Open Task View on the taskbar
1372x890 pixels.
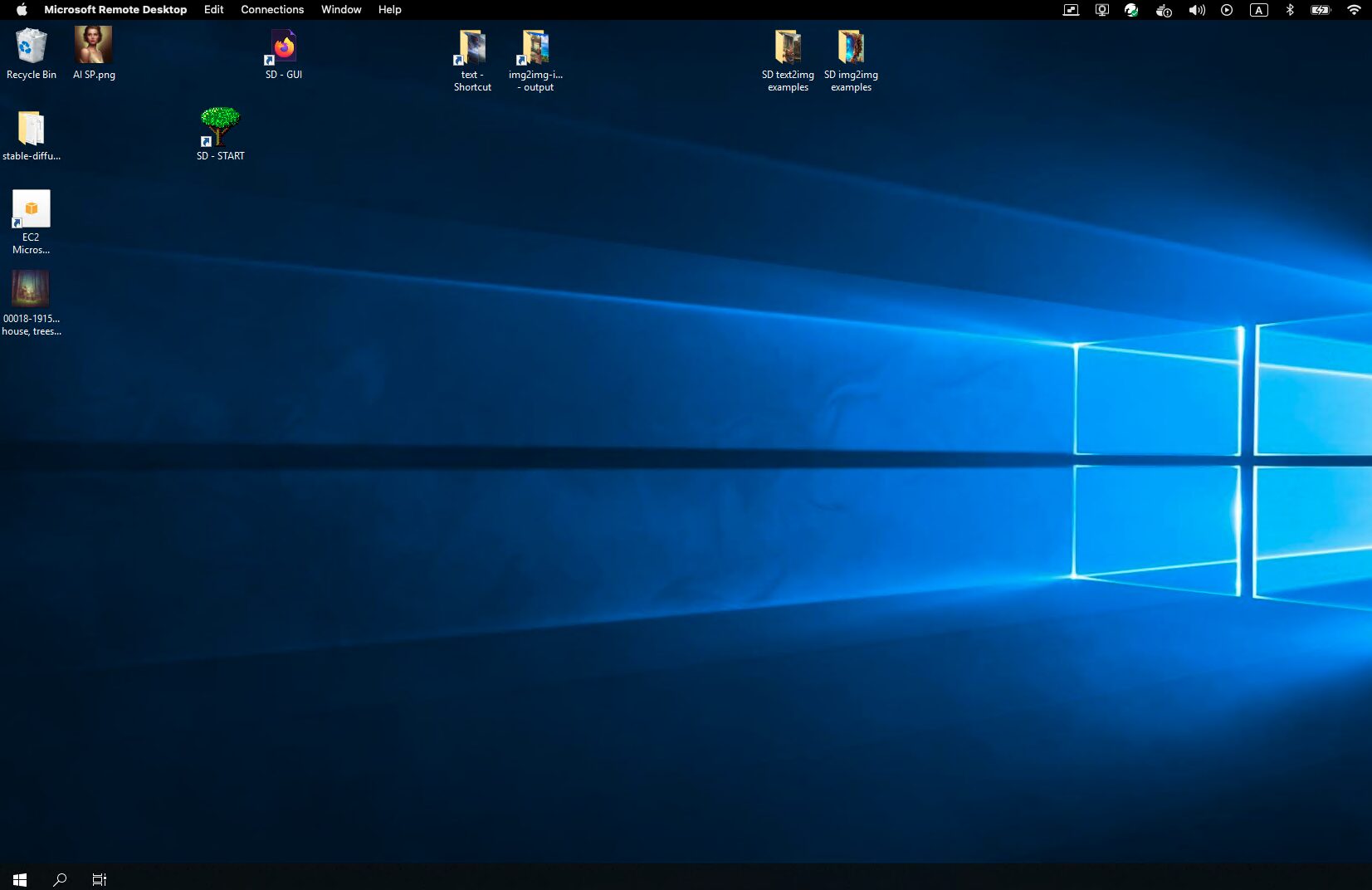click(x=99, y=879)
